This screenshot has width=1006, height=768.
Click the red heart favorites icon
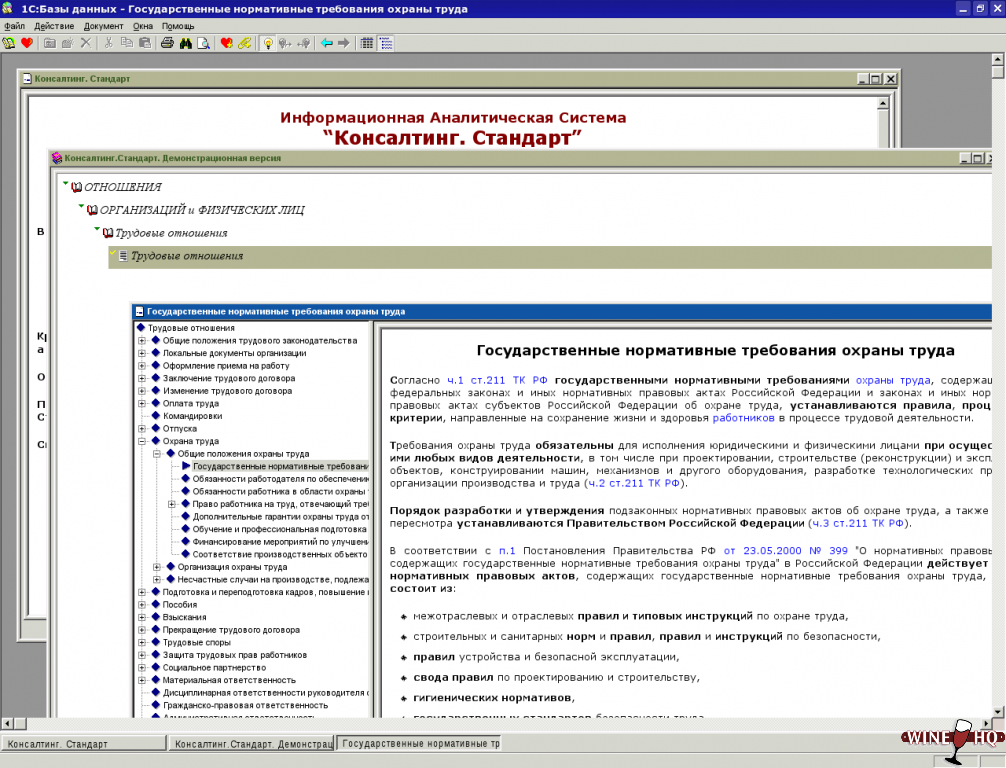click(27, 43)
